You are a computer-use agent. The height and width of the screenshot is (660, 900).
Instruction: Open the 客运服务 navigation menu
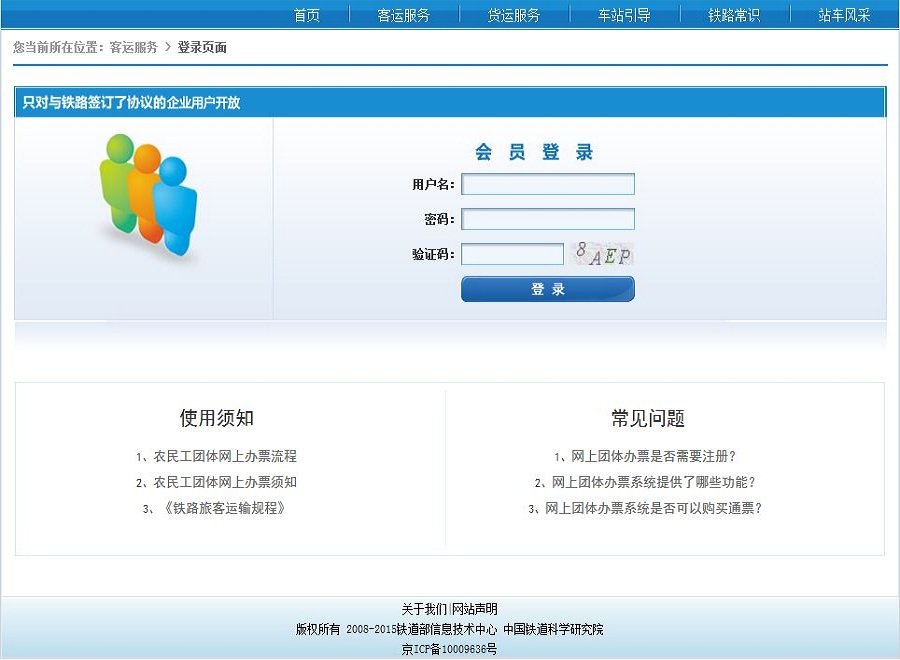coord(404,15)
